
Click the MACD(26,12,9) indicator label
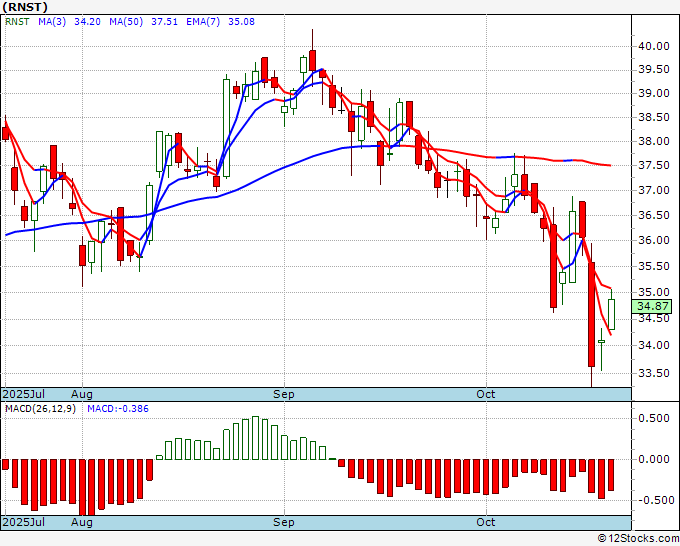[x=40, y=409]
